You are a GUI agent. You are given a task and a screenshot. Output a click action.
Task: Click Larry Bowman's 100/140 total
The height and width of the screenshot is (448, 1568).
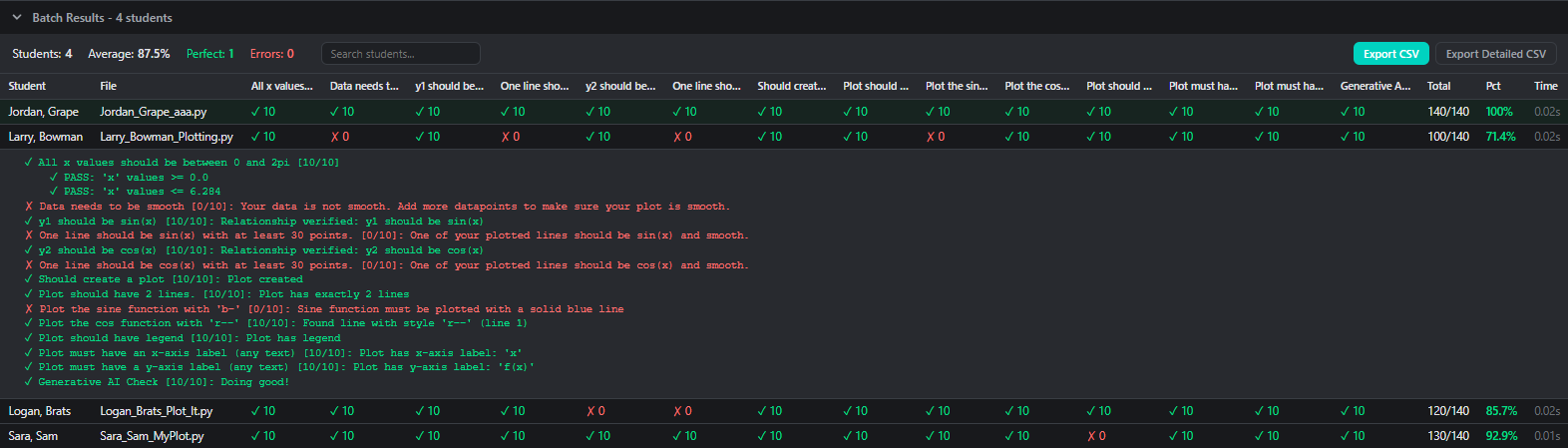tap(1448, 137)
